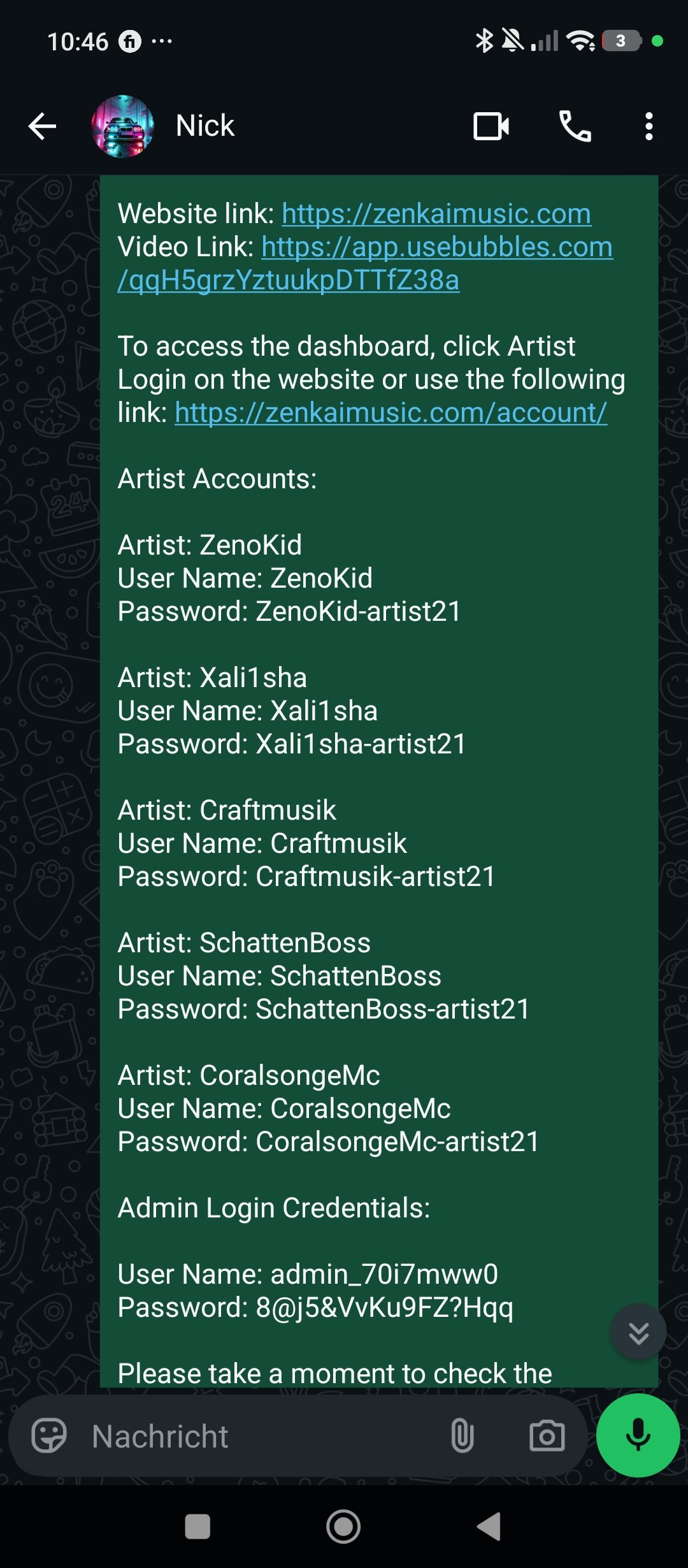Start a voice call with Nick
Image resolution: width=688 pixels, height=1568 pixels.
tap(575, 126)
